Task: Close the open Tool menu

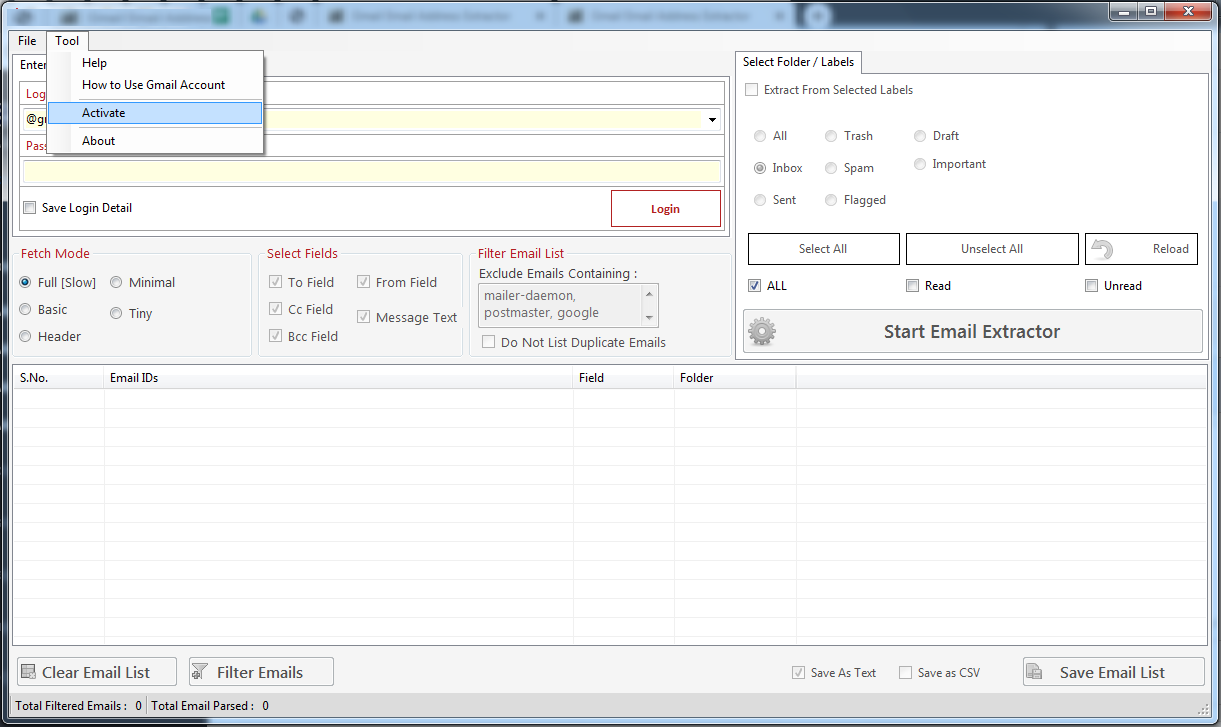Action: click(67, 41)
